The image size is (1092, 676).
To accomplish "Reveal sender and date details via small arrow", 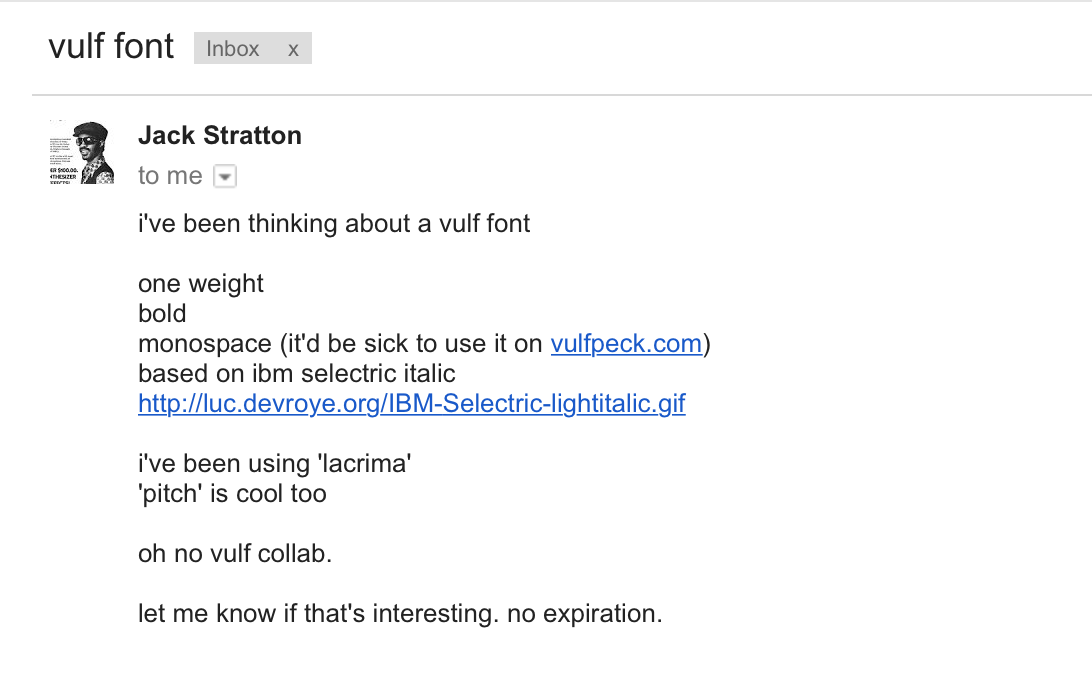I will (x=225, y=176).
